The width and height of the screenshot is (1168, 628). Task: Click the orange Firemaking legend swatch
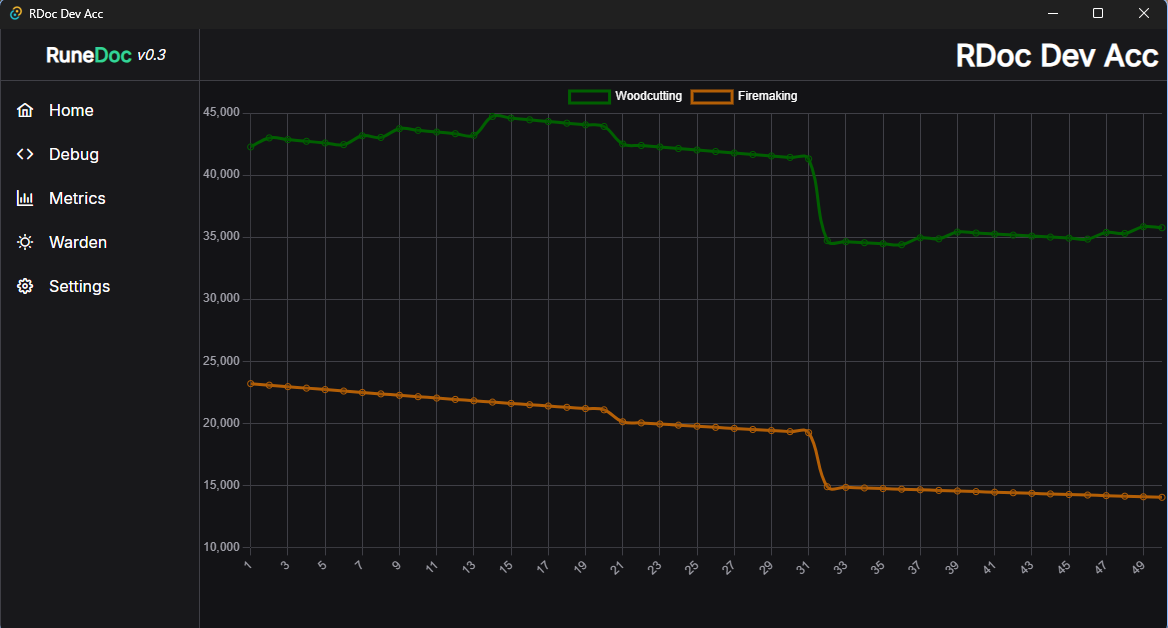pyautogui.click(x=711, y=96)
